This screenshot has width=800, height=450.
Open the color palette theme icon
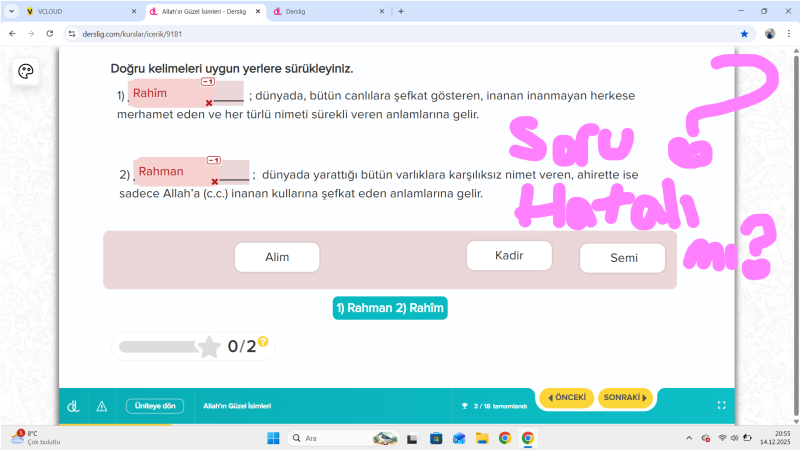[26, 71]
